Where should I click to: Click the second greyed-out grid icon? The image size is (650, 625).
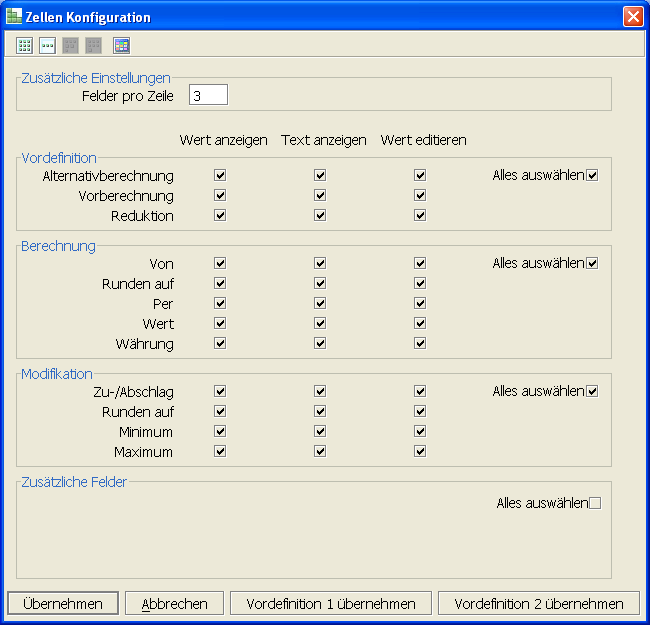tap(94, 45)
